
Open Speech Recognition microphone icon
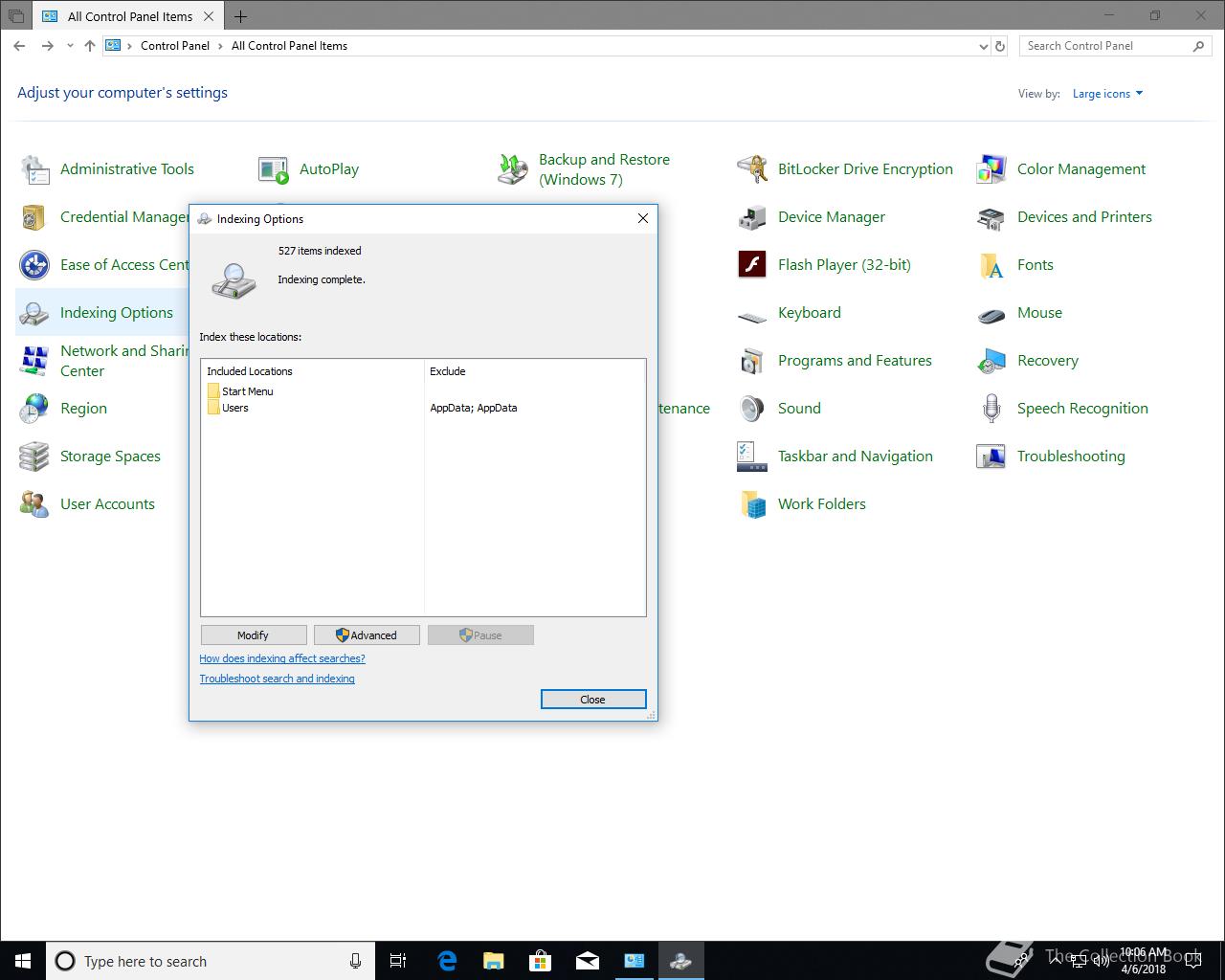tap(991, 409)
